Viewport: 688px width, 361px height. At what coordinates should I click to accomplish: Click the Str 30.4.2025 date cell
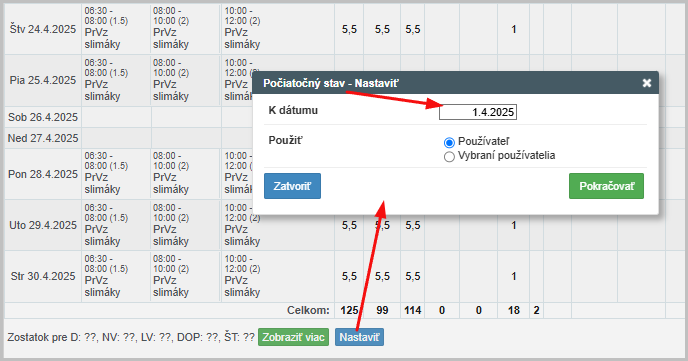click(43, 276)
